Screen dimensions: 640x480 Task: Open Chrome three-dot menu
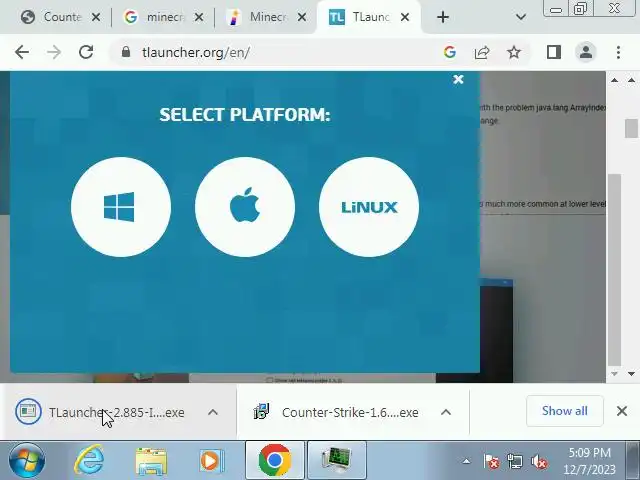(618, 52)
